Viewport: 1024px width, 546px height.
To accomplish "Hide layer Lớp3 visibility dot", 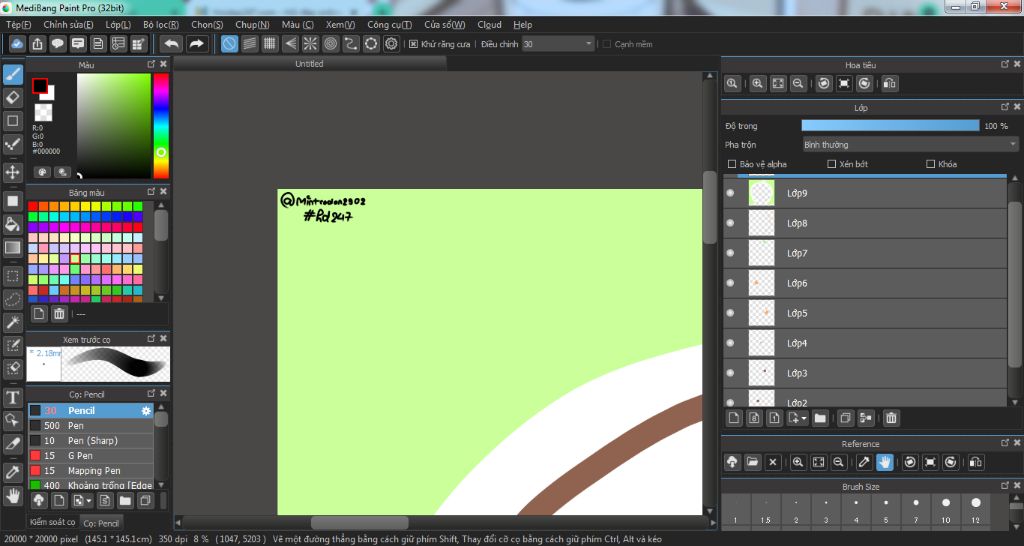I will click(x=731, y=373).
